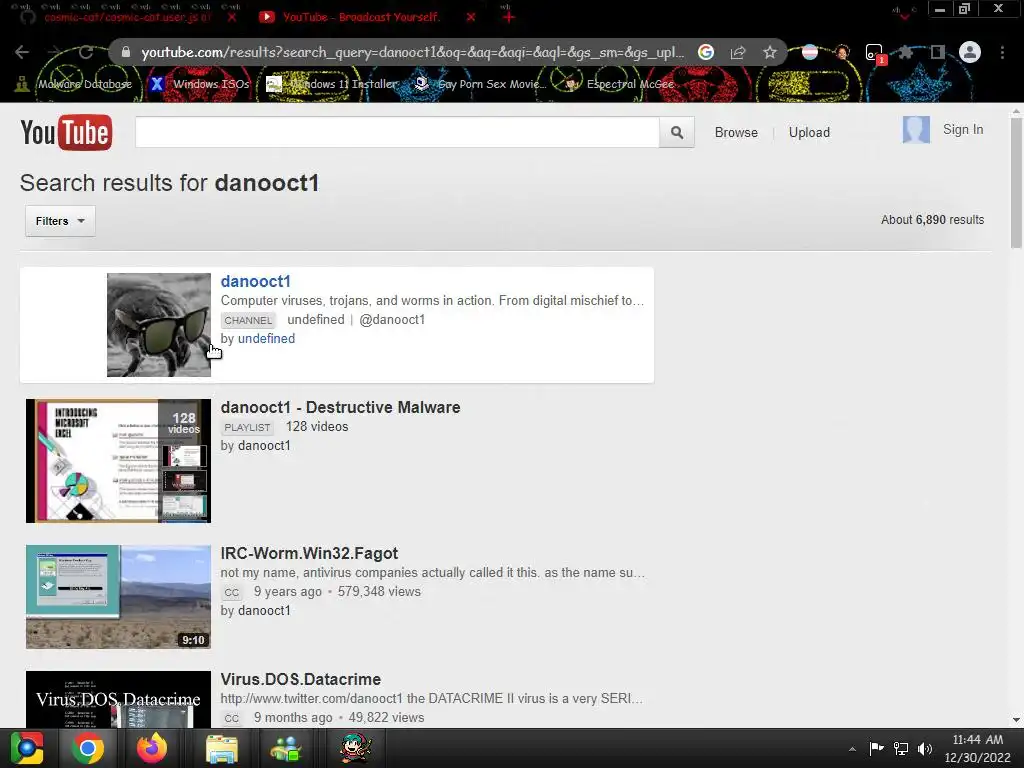Open Virus.DOS.Datacrime video title

click(300, 679)
